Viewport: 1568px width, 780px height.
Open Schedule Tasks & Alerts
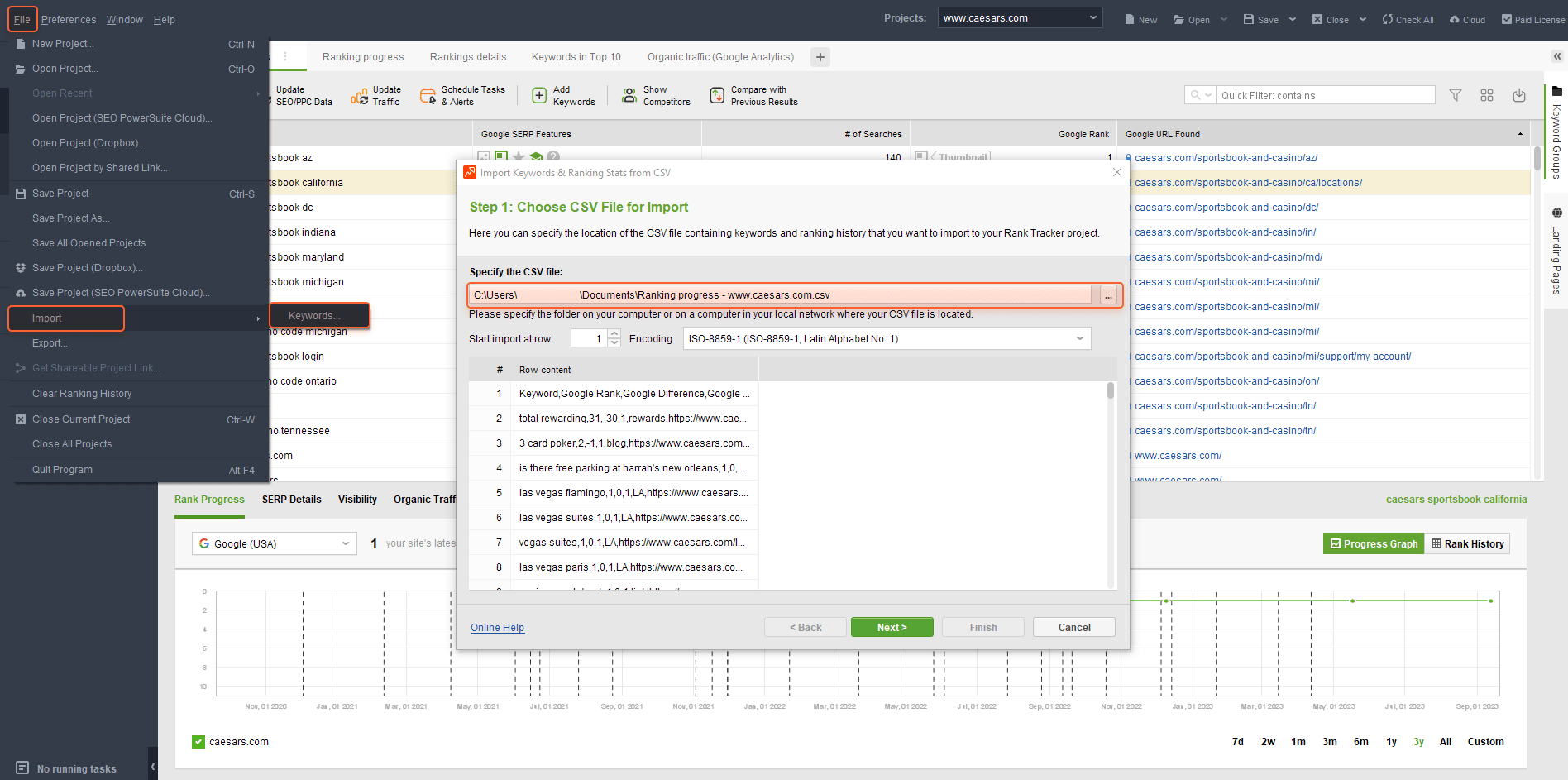462,96
